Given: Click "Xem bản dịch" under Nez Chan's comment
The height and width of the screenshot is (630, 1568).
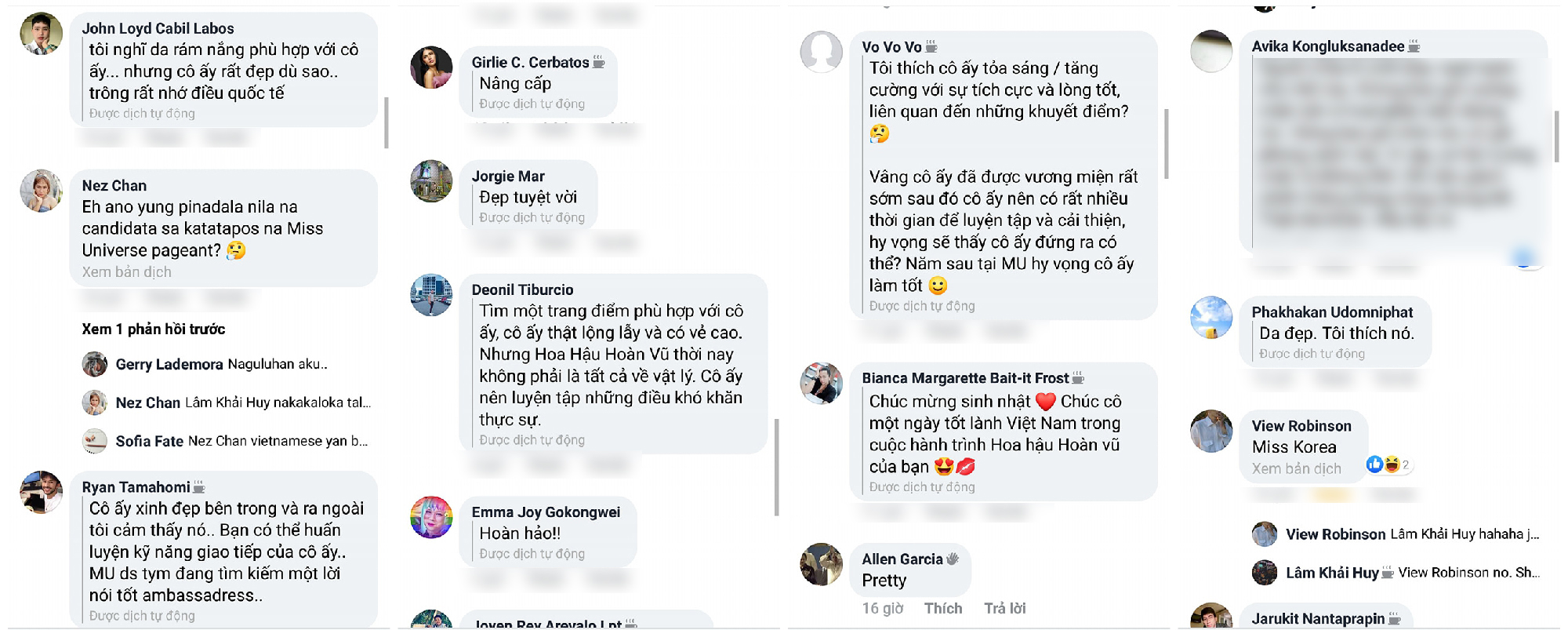Looking at the screenshot, I should pos(127,272).
